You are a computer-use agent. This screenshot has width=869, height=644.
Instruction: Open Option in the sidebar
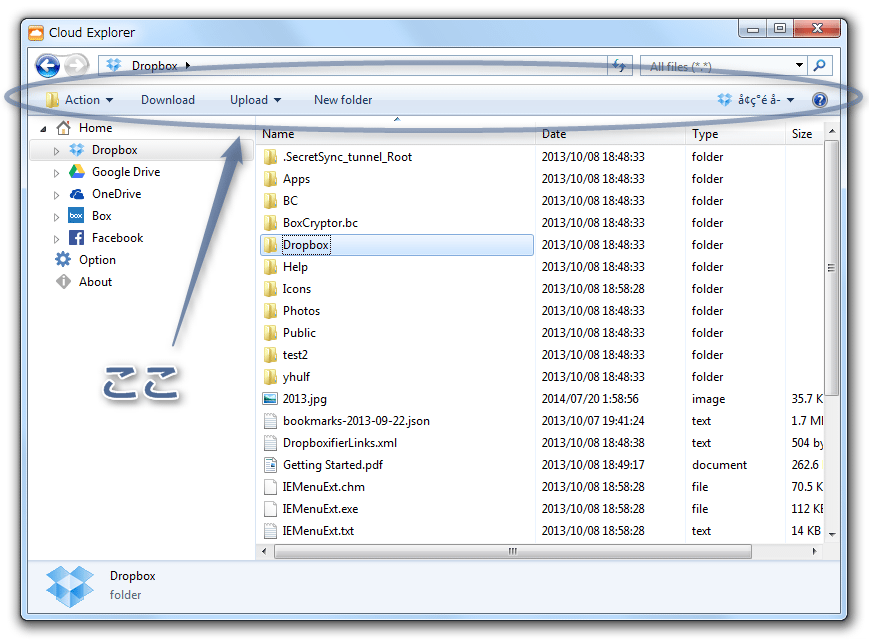(98, 259)
